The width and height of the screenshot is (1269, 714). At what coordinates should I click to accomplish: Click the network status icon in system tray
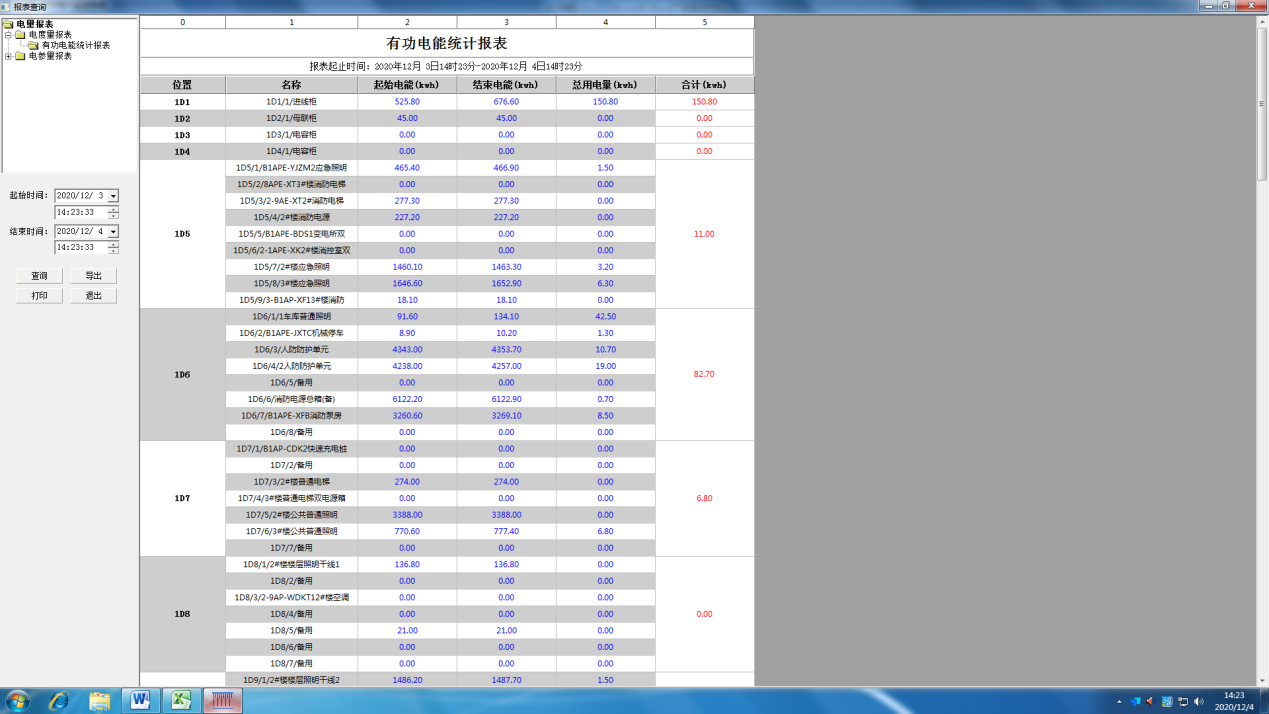click(1184, 701)
